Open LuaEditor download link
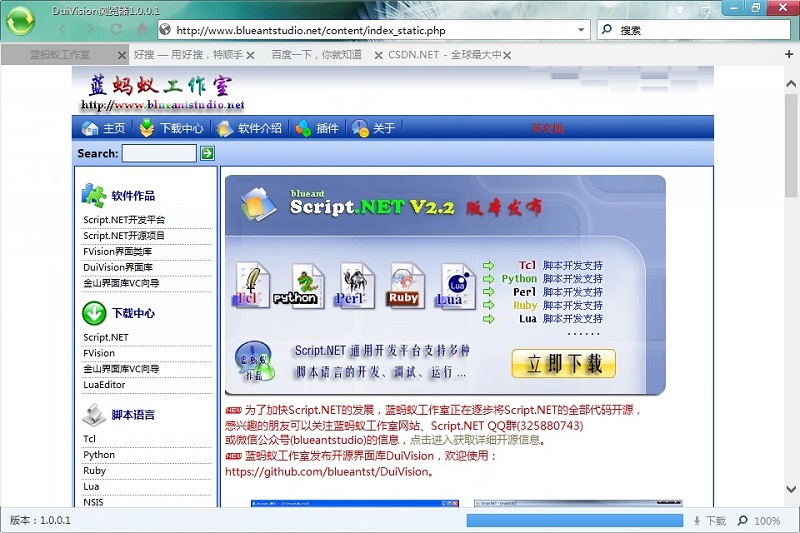The image size is (800, 533). [x=104, y=385]
